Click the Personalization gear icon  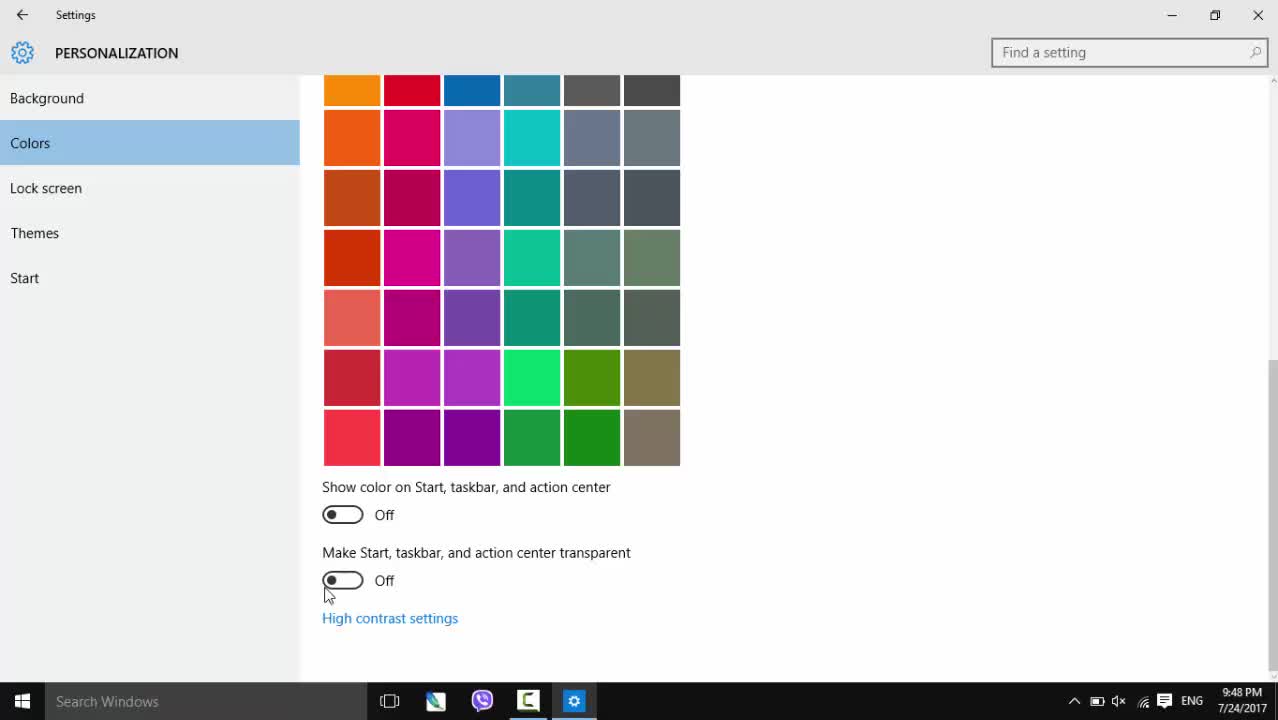[x=22, y=53]
